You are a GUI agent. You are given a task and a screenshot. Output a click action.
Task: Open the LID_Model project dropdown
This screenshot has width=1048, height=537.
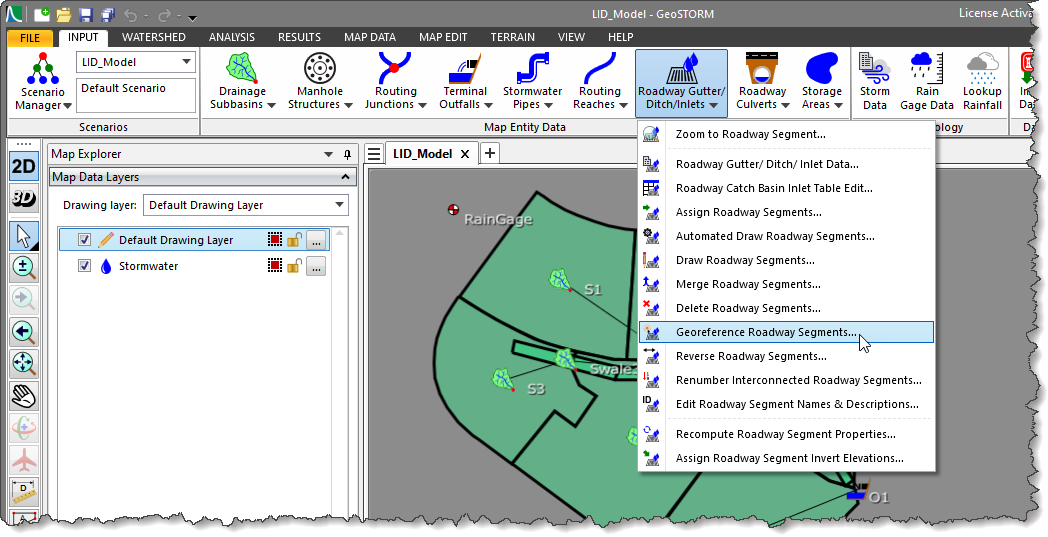point(136,62)
